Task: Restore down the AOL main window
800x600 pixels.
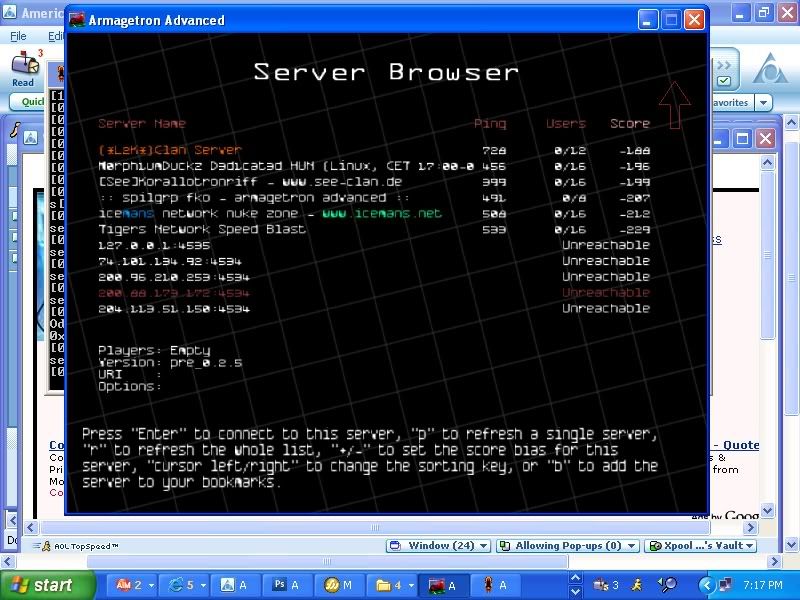Action: tap(764, 12)
